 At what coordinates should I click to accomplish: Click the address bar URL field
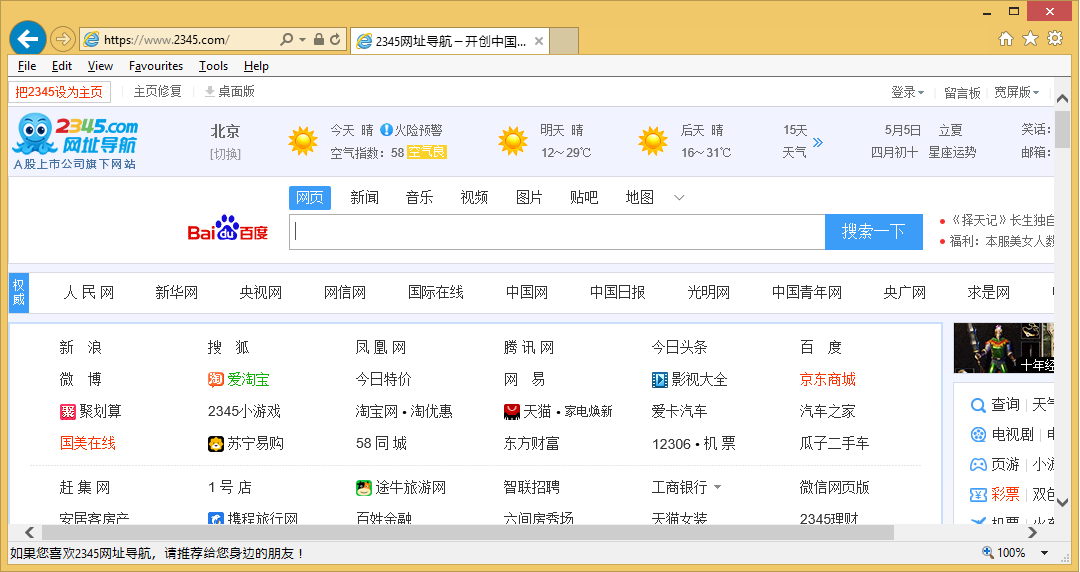pyautogui.click(x=180, y=40)
